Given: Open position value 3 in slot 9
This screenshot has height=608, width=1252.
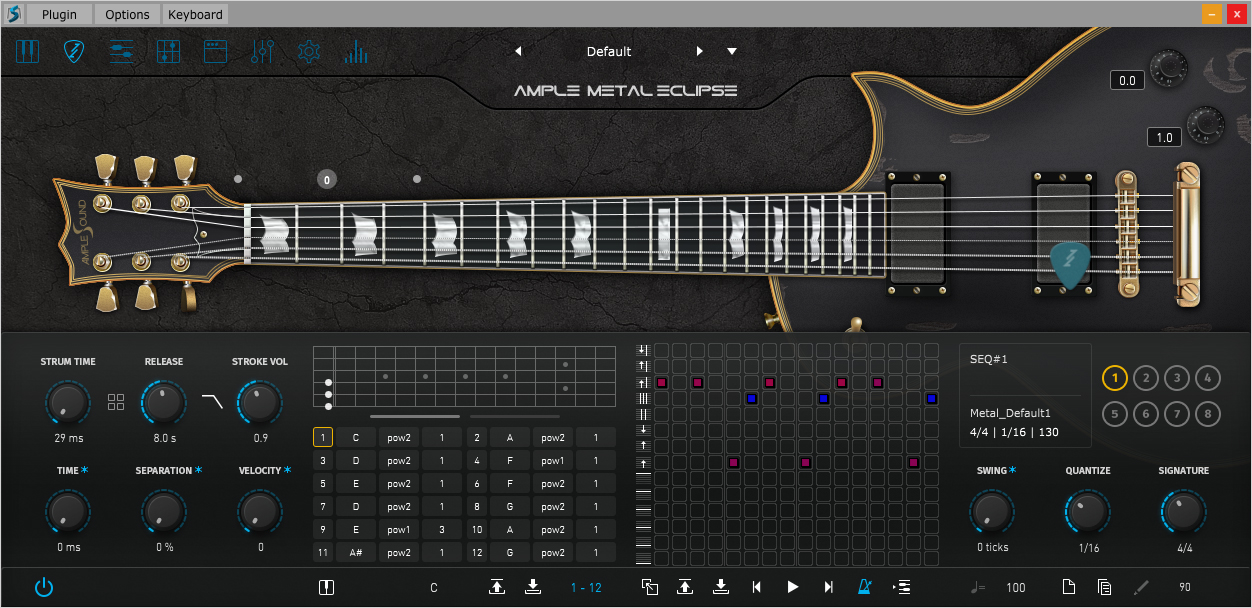Looking at the screenshot, I should tap(441, 529).
